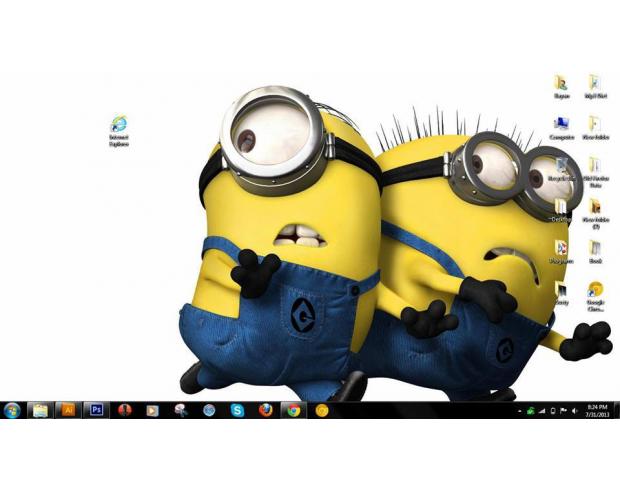620x490 pixels.
Task: Open the user folder icon at top right
Action: tap(561, 87)
